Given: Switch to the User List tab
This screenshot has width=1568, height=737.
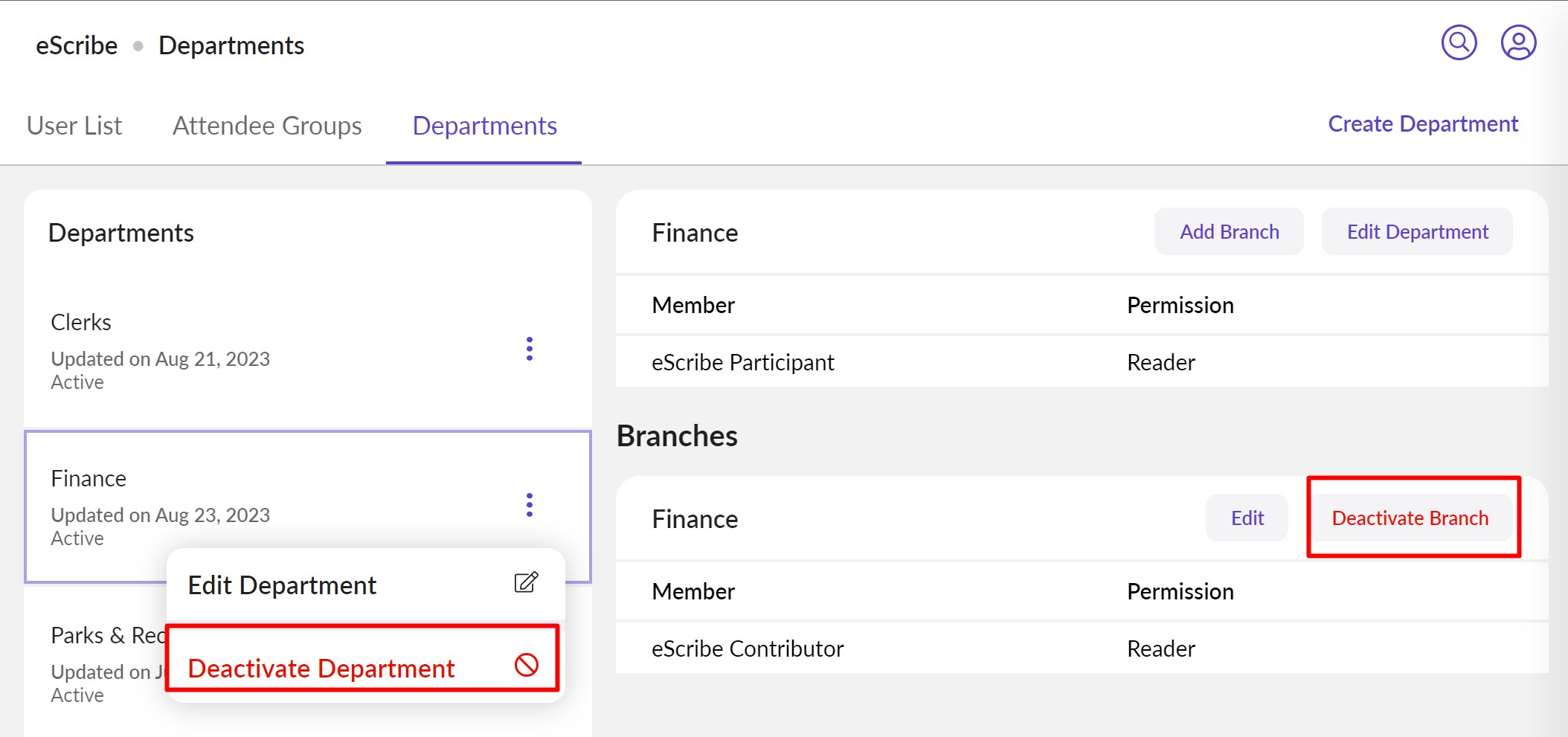Looking at the screenshot, I should 74,126.
